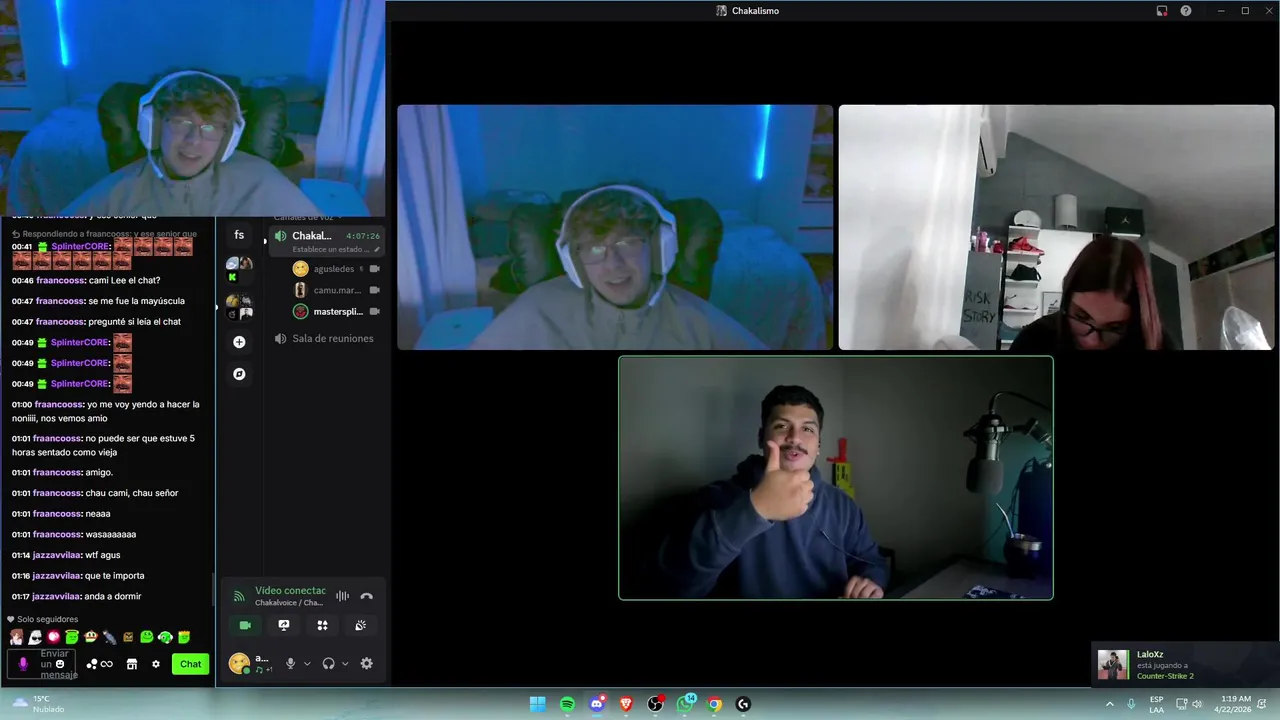Click camera icon next to camu.mar

coord(375,290)
